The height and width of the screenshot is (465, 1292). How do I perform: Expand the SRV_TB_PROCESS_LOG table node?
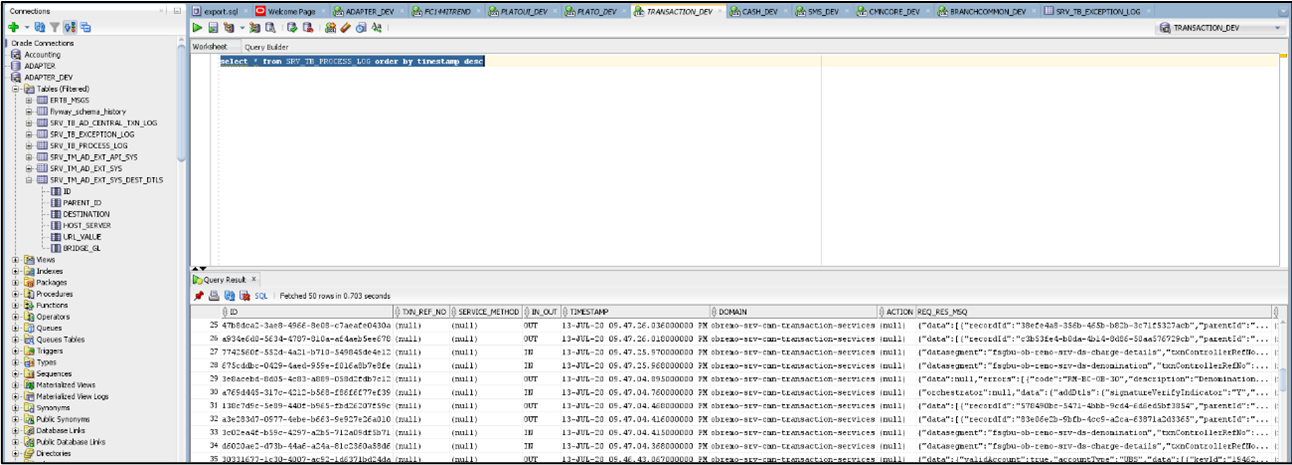pyautogui.click(x=29, y=145)
